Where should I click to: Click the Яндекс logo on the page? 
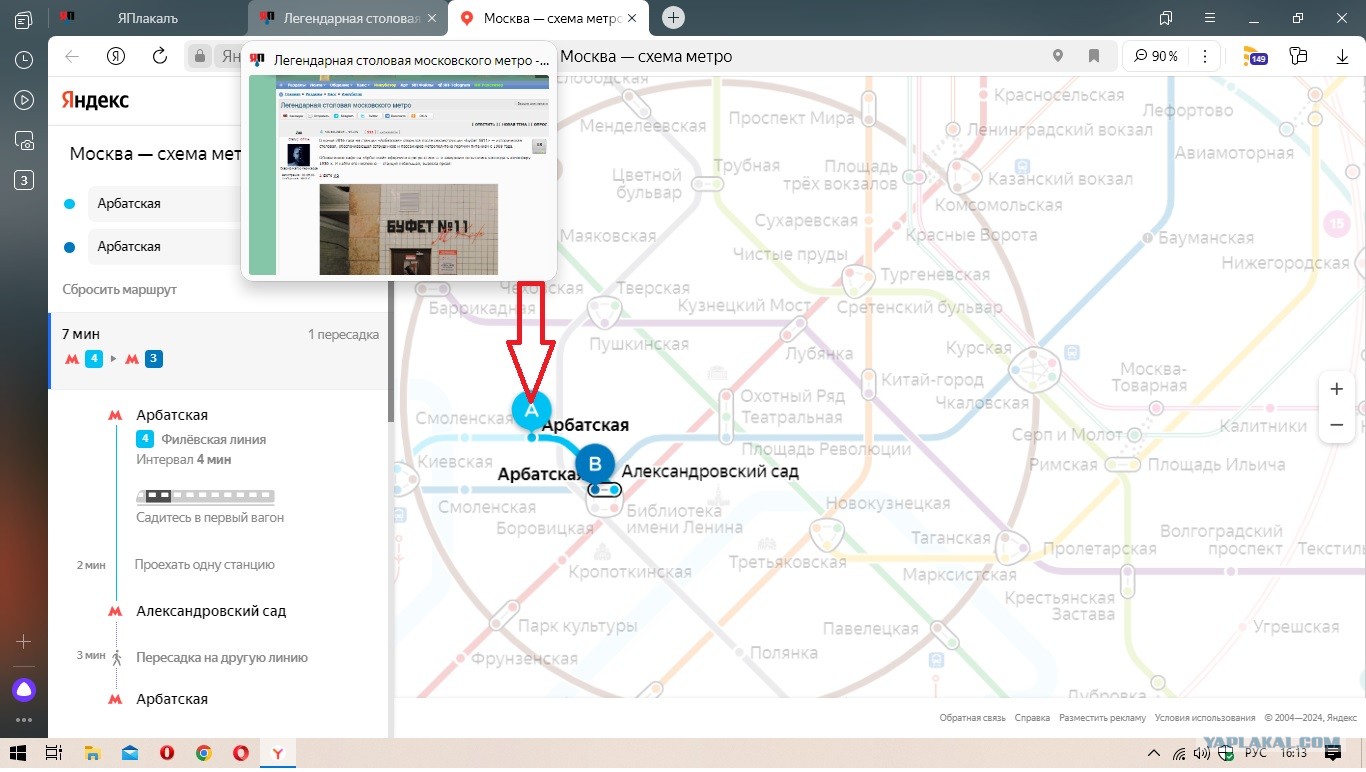pyautogui.click(x=95, y=100)
